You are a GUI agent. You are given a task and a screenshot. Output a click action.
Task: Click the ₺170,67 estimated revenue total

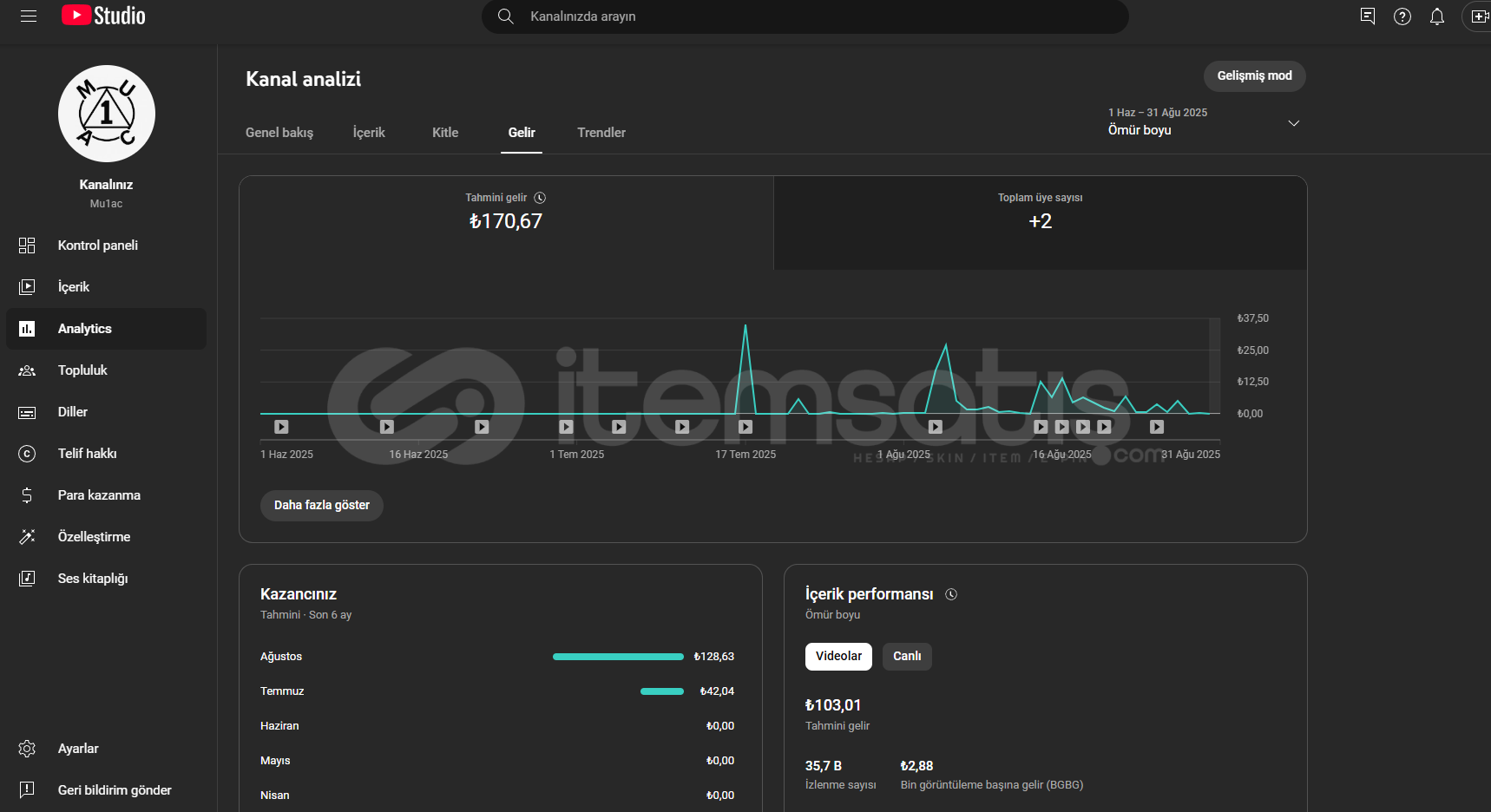point(506,221)
